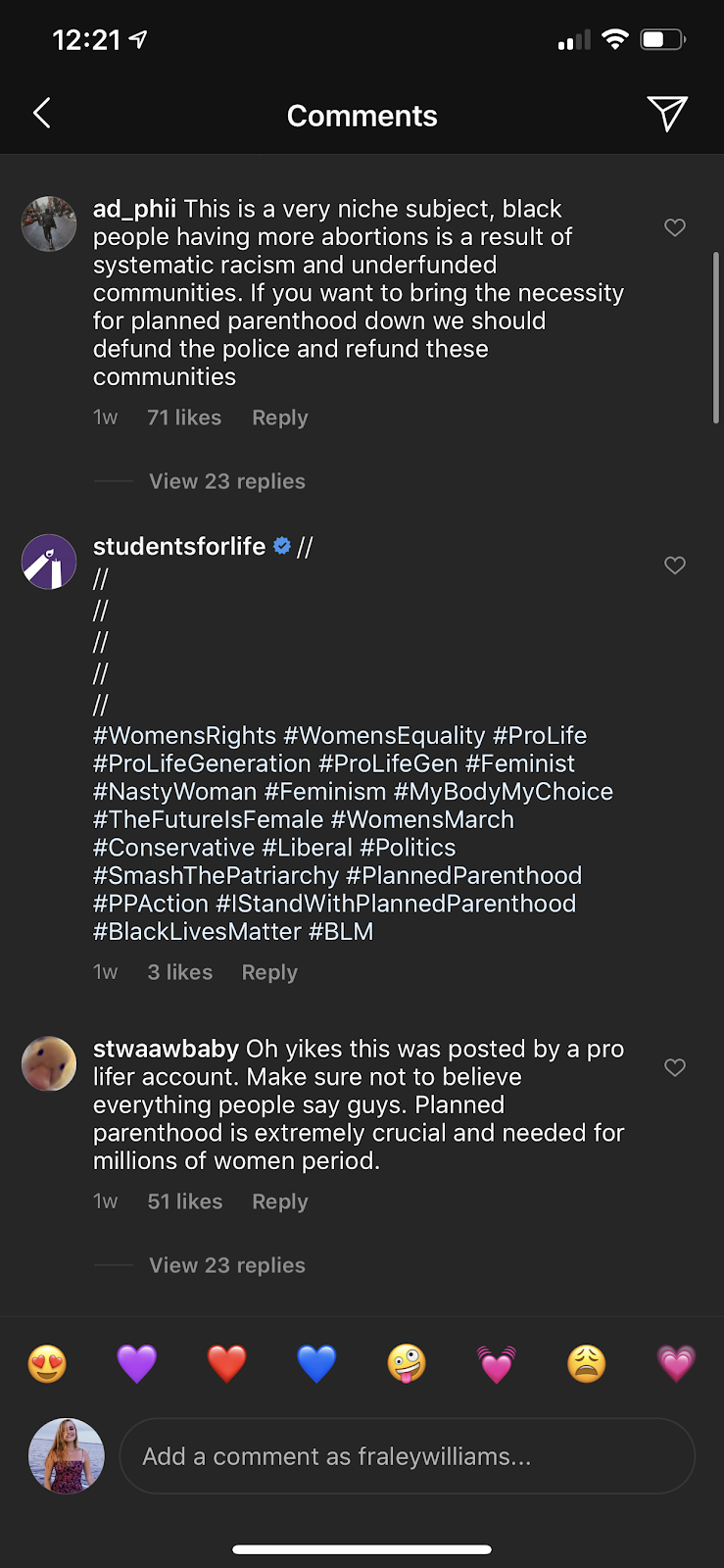This screenshot has height=1568, width=724.
Task: Insert the heart-eyes emoji reaction
Action: coord(47,1363)
